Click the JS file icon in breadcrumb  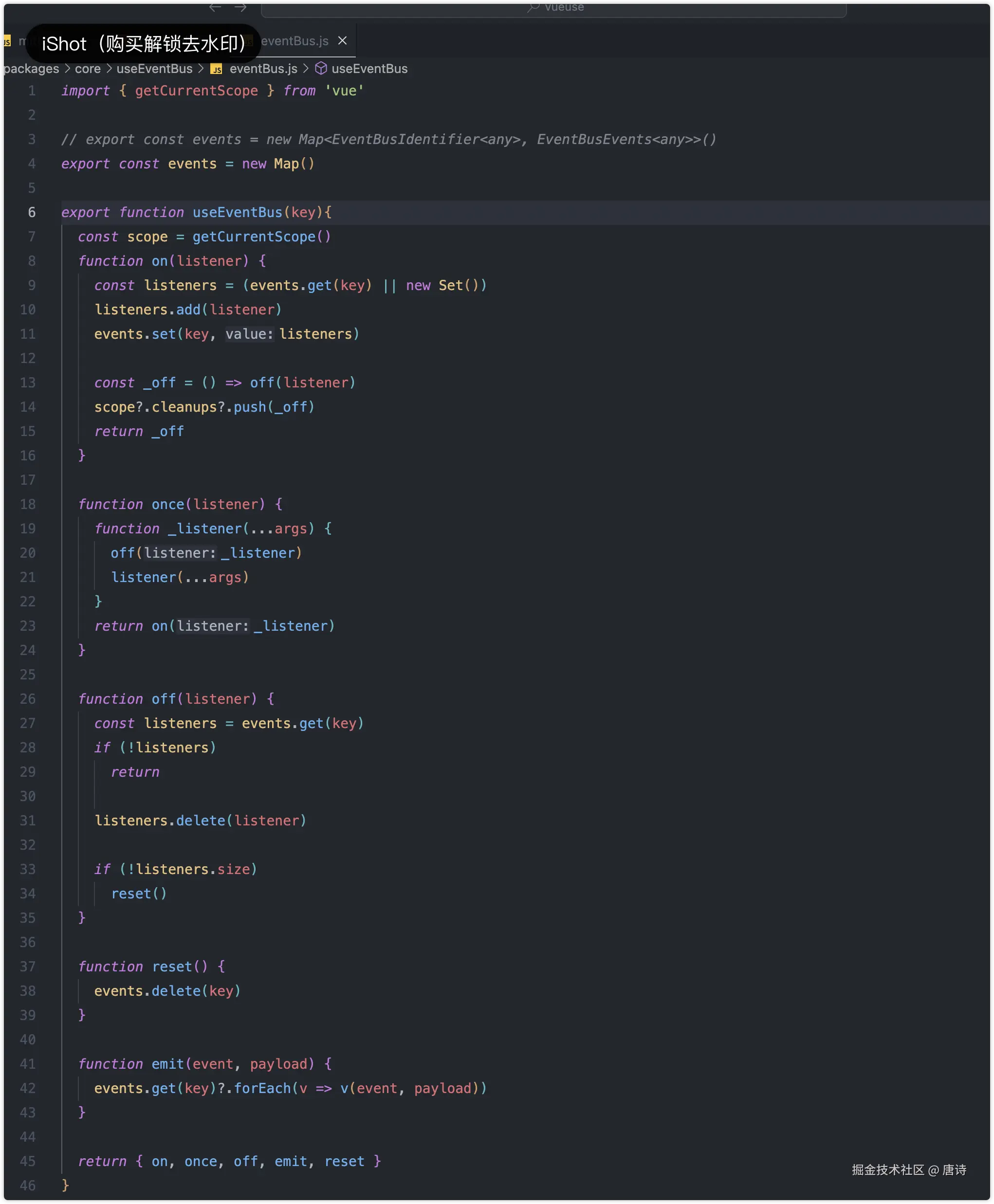tap(217, 69)
